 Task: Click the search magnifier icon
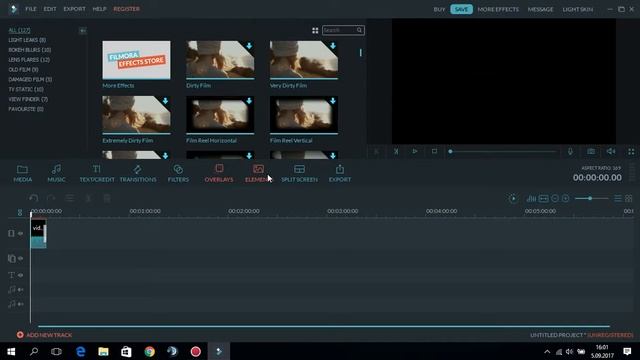(359, 30)
